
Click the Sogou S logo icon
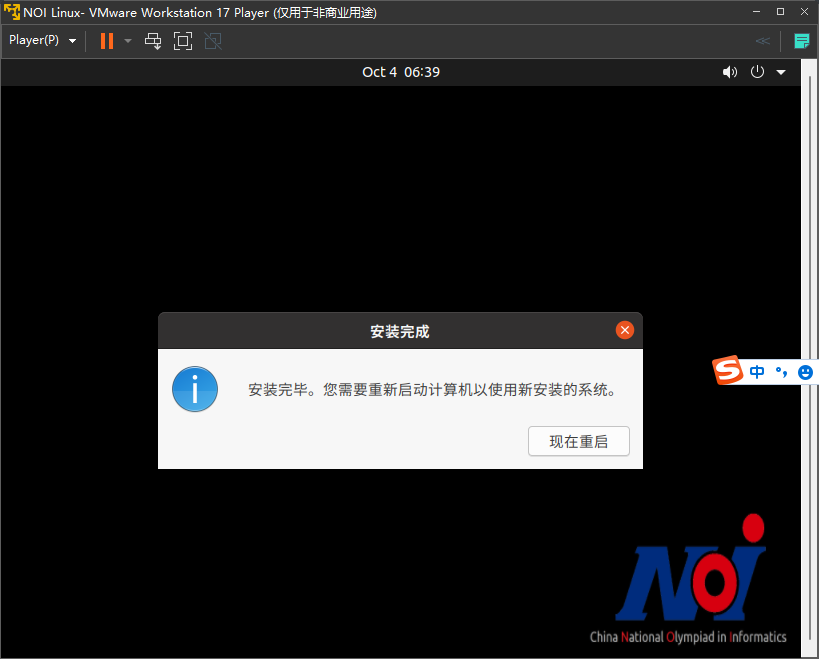tap(728, 371)
